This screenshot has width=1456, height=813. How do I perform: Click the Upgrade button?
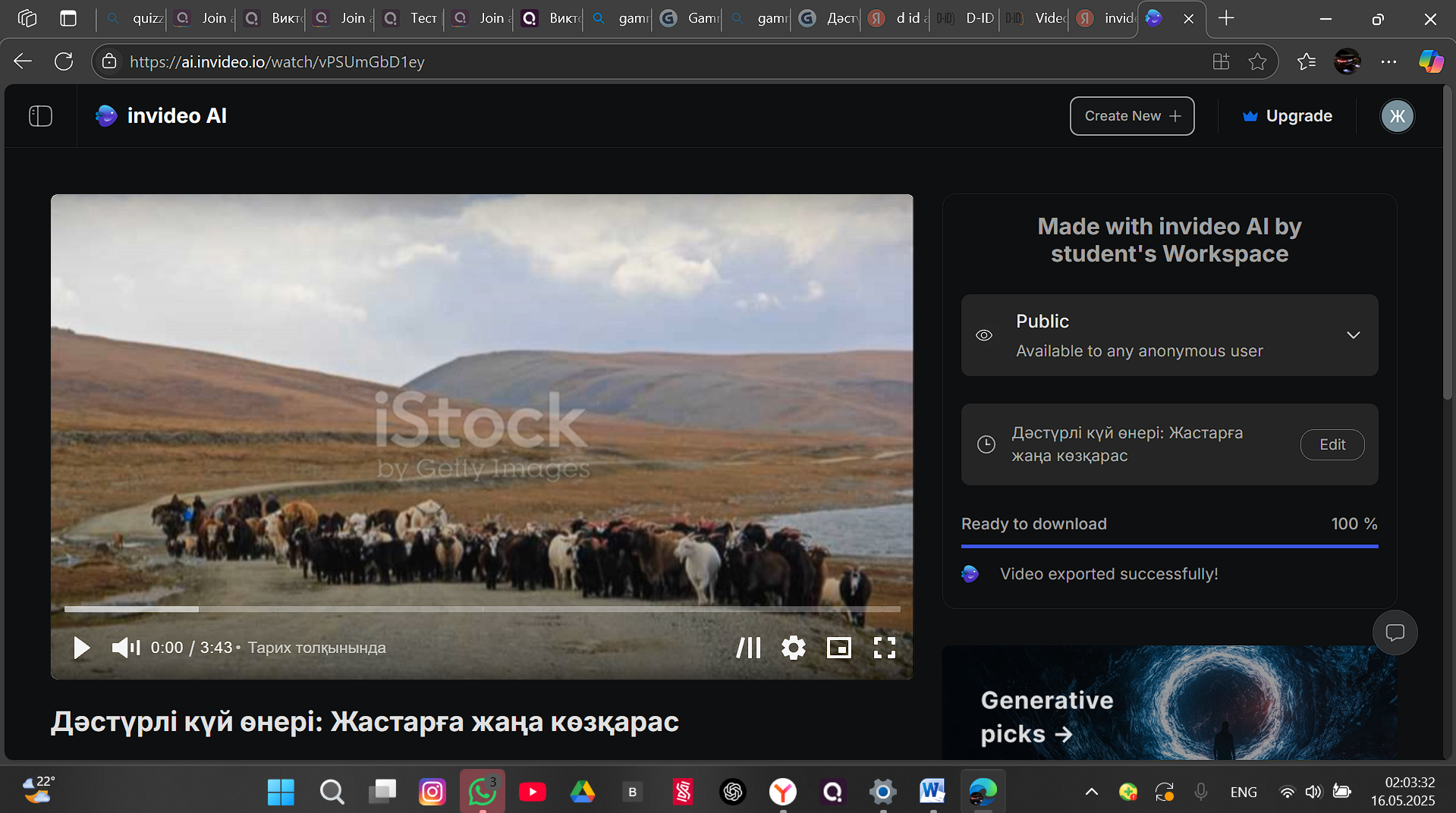(x=1288, y=116)
